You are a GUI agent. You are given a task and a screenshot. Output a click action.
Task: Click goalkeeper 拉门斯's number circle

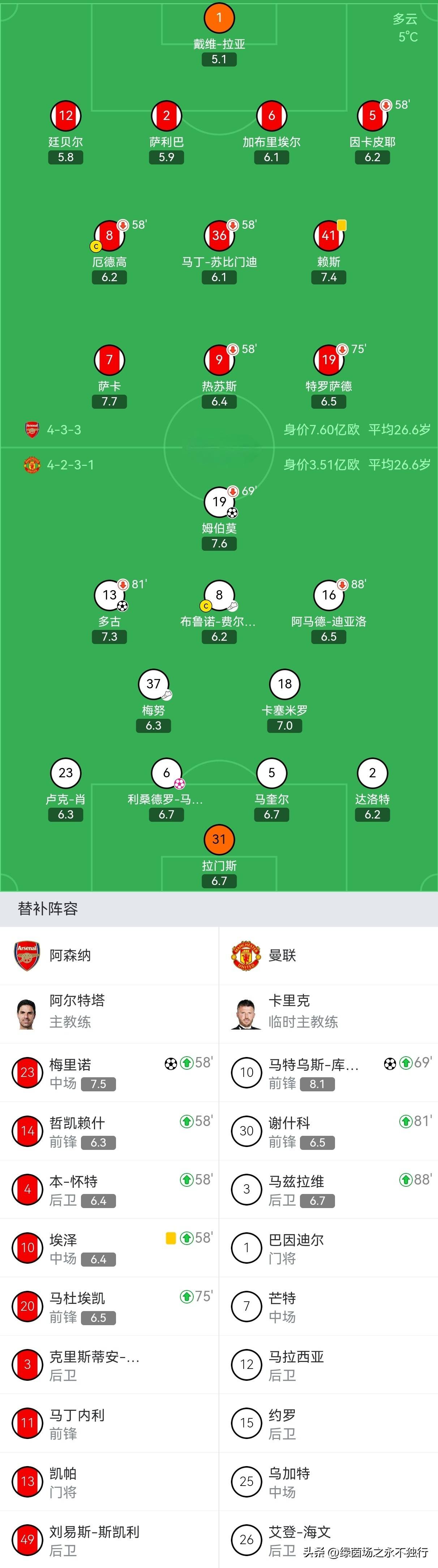click(x=219, y=839)
